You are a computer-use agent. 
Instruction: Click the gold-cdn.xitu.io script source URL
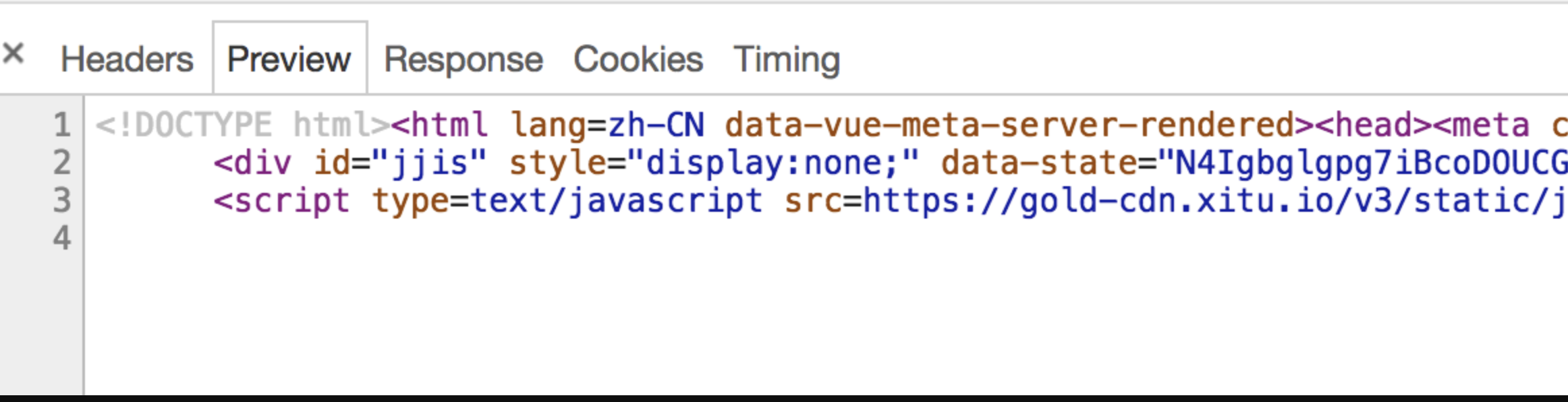tap(1214, 201)
